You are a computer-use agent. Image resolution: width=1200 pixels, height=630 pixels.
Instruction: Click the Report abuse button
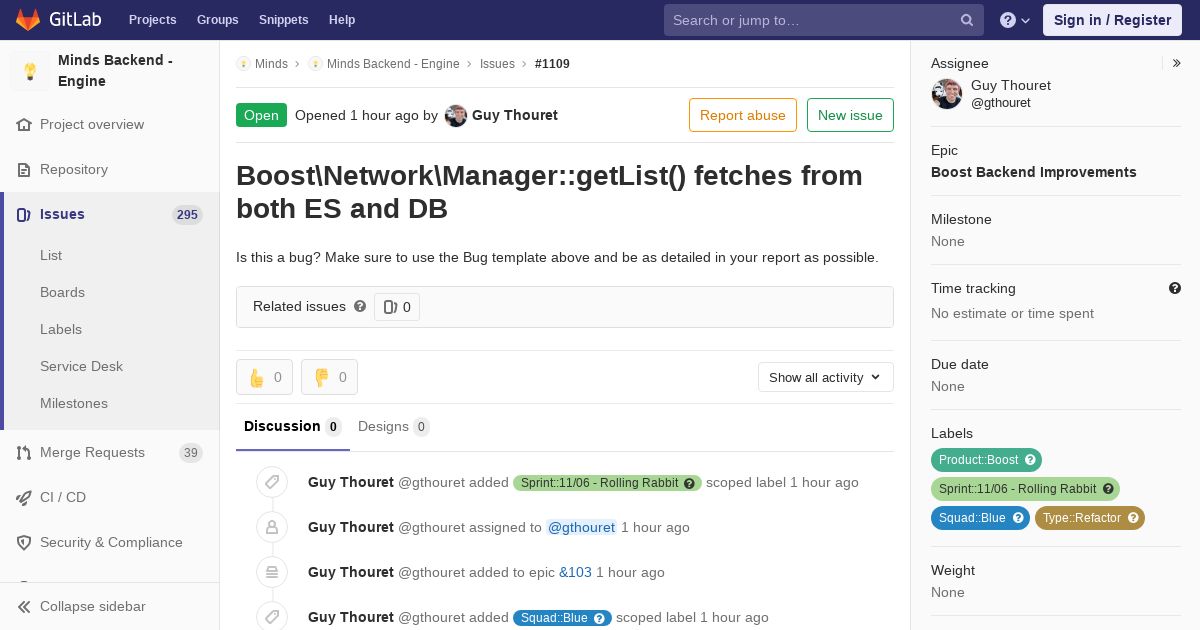point(743,115)
